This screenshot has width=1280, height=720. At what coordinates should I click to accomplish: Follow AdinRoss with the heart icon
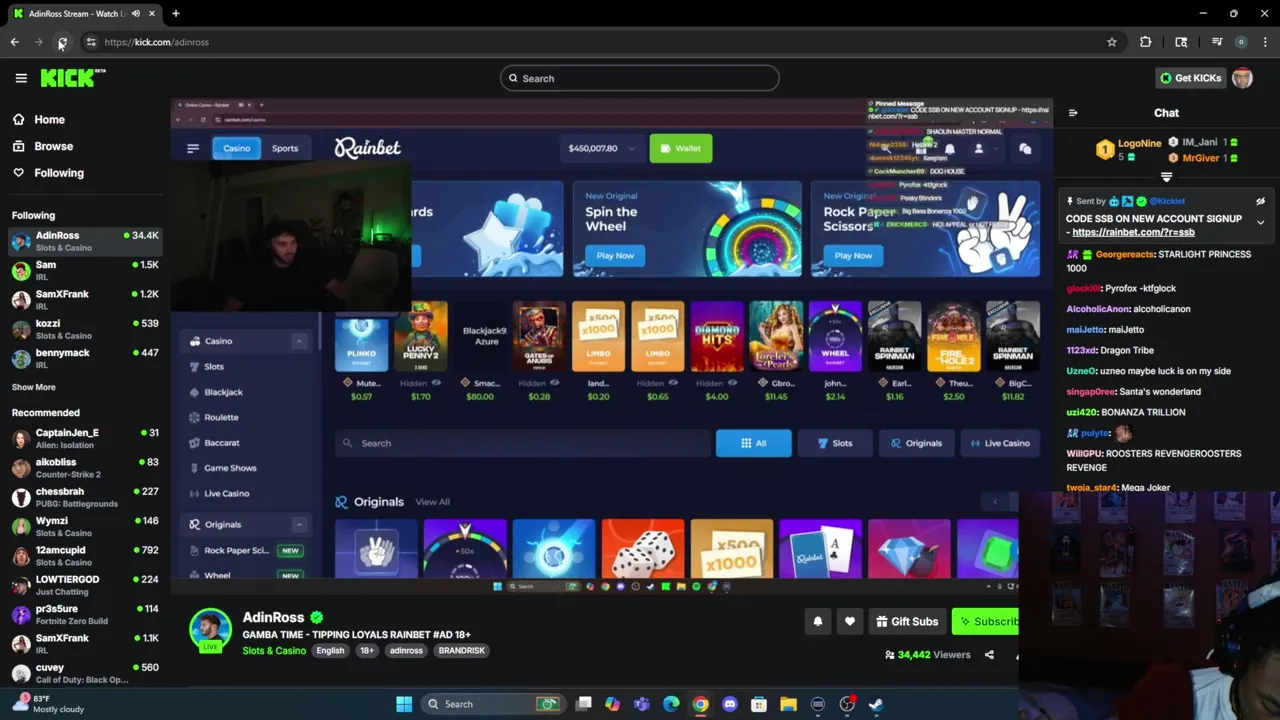click(x=849, y=621)
